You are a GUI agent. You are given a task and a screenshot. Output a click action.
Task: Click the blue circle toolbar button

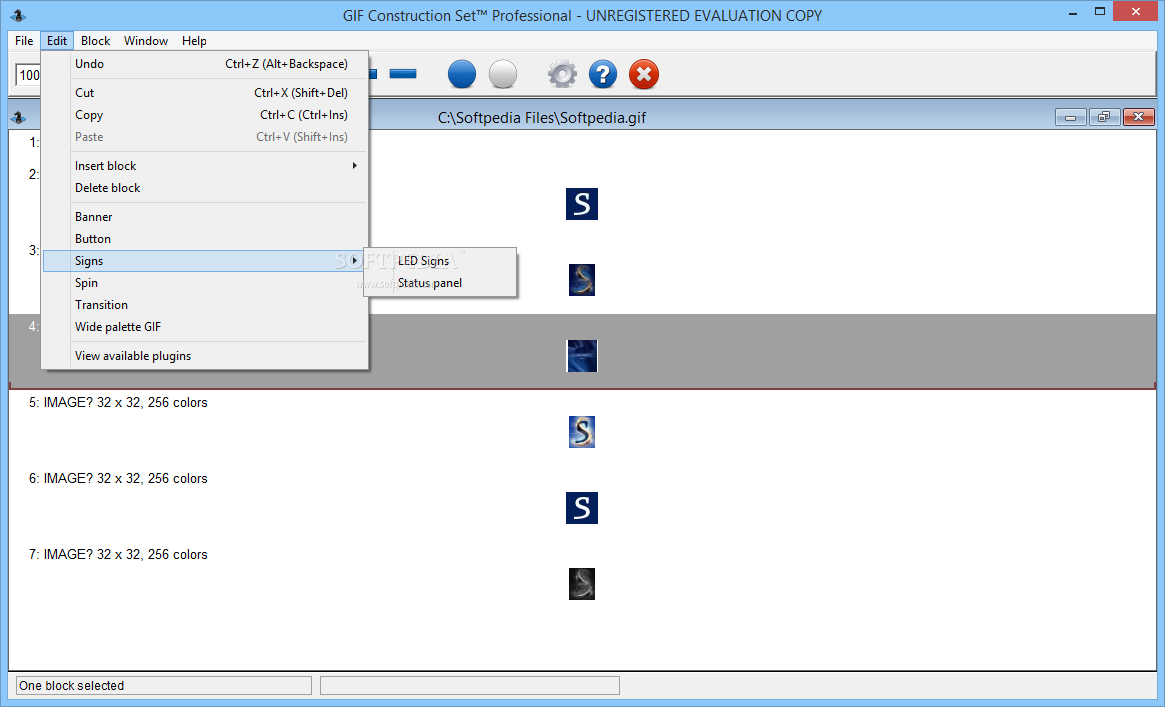[x=461, y=74]
